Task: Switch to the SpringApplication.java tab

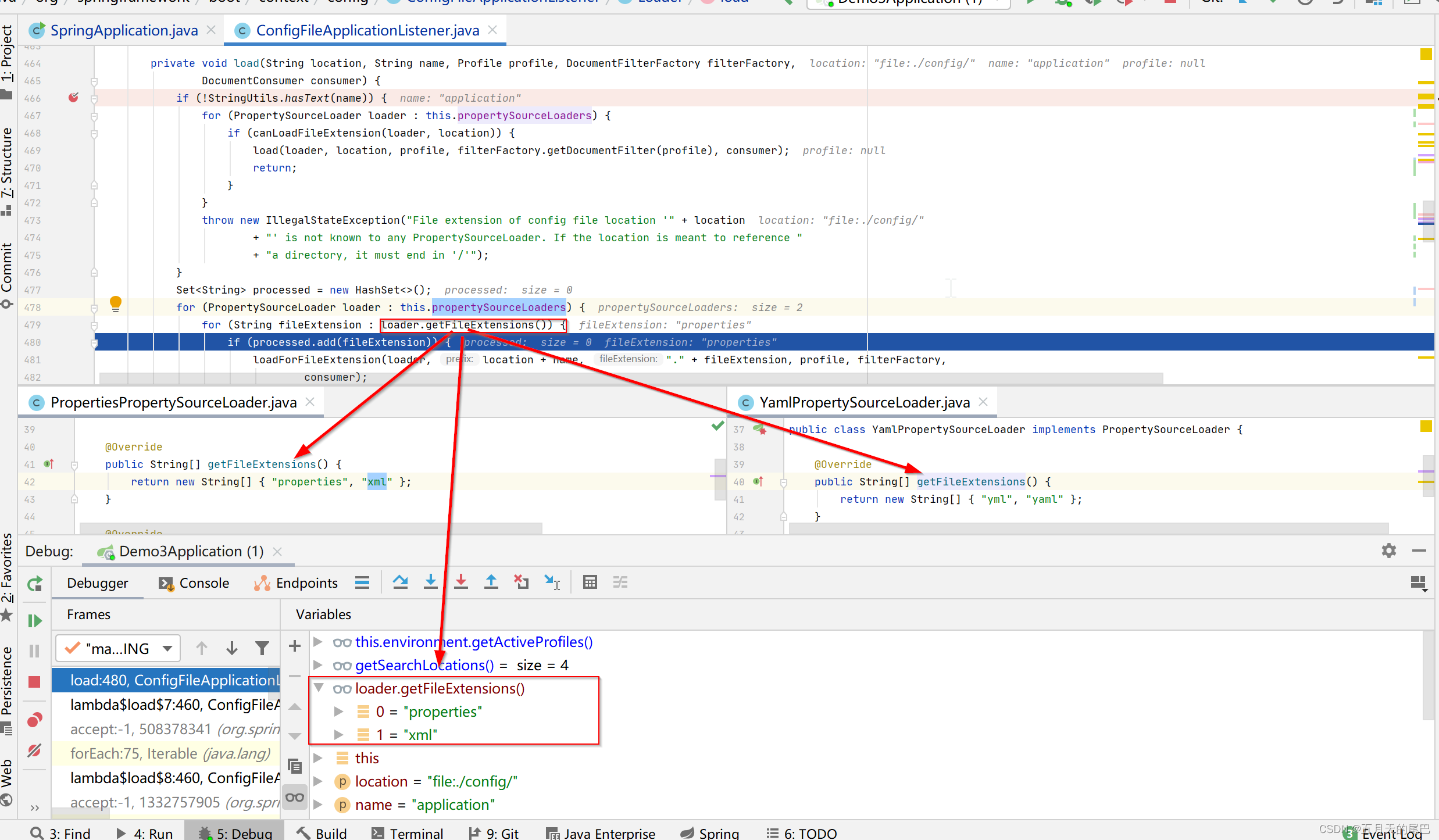Action: [124, 30]
